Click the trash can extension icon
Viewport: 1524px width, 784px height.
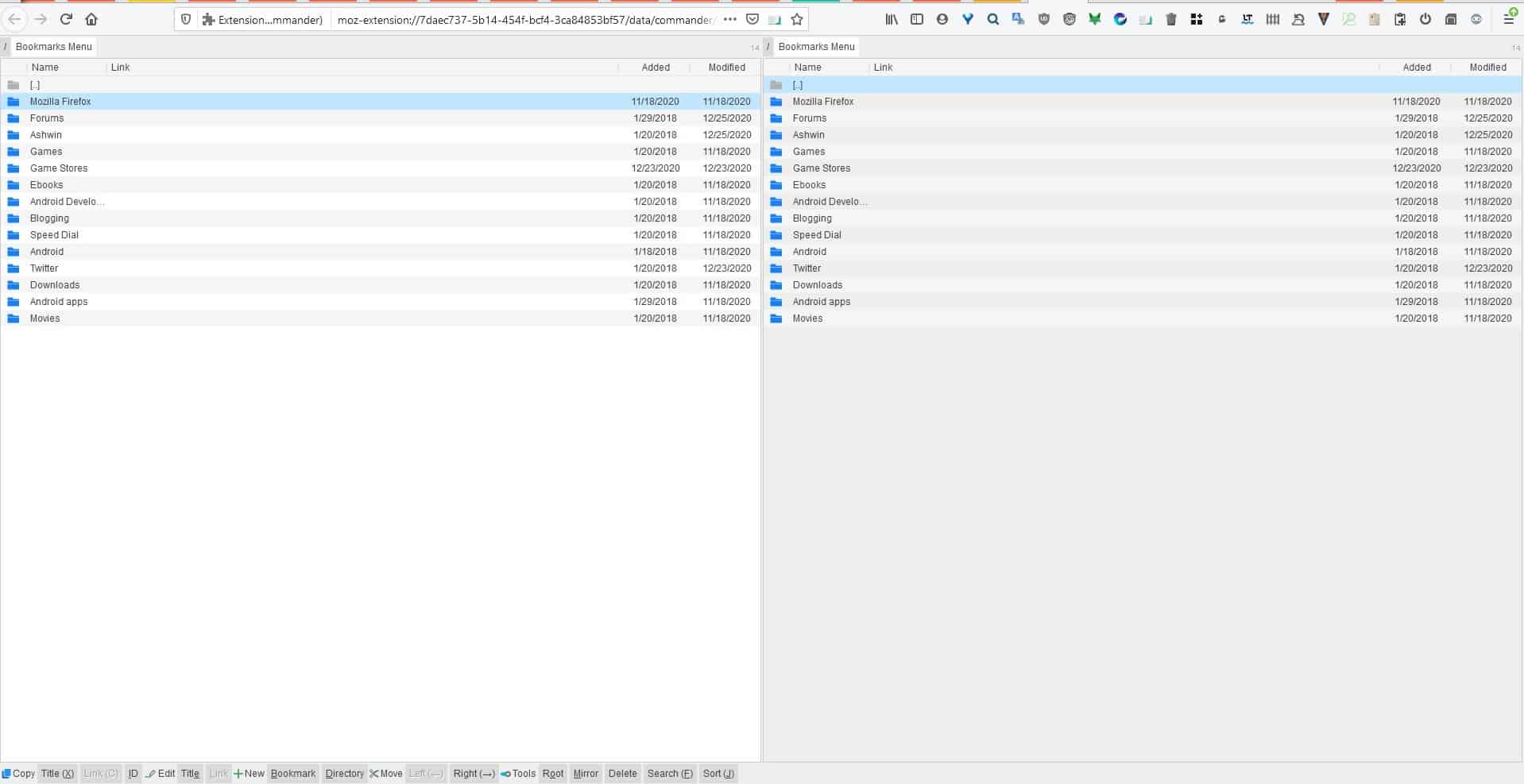click(x=1170, y=18)
